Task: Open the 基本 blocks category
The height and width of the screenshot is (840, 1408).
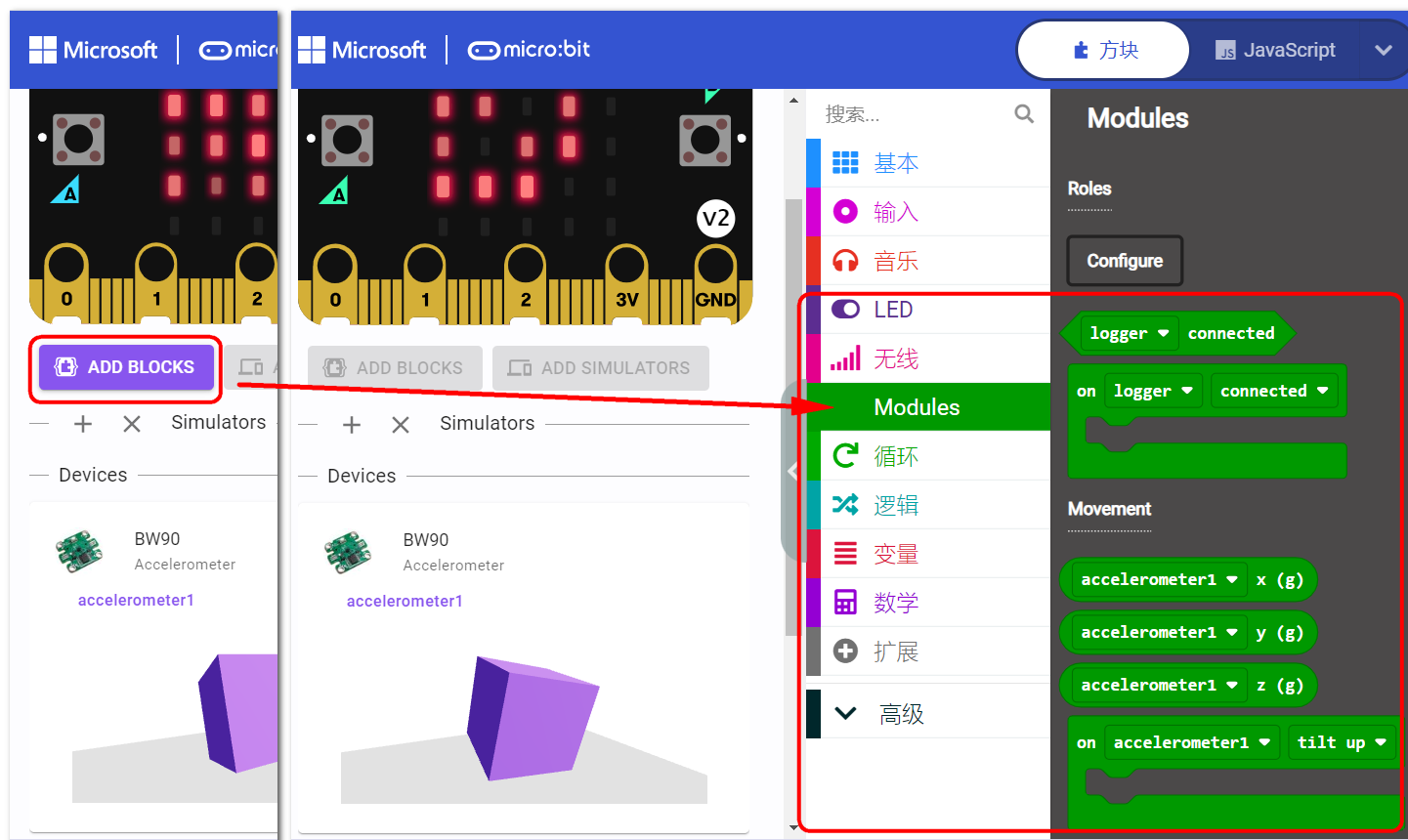Action: point(895,163)
